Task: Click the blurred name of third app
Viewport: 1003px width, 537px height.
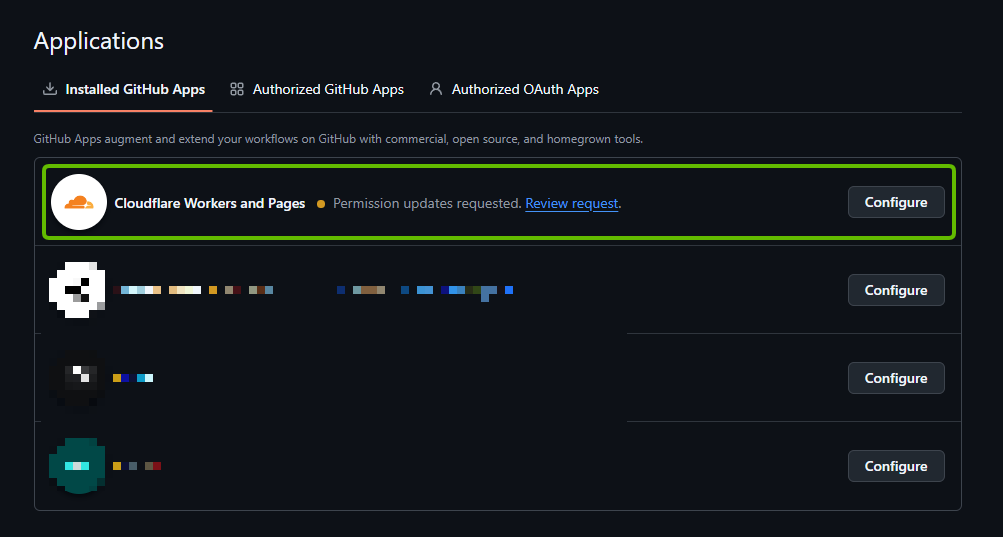Action: tap(133, 378)
